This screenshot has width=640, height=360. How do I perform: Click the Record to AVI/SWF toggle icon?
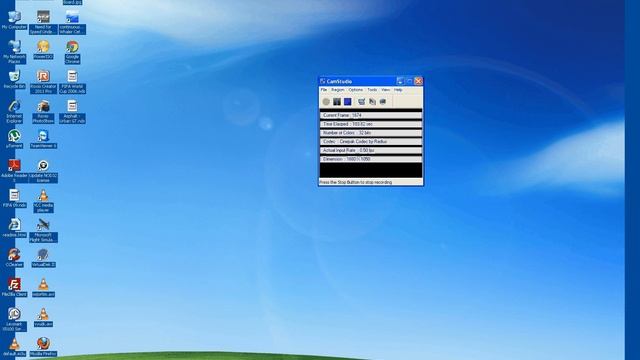point(372,102)
